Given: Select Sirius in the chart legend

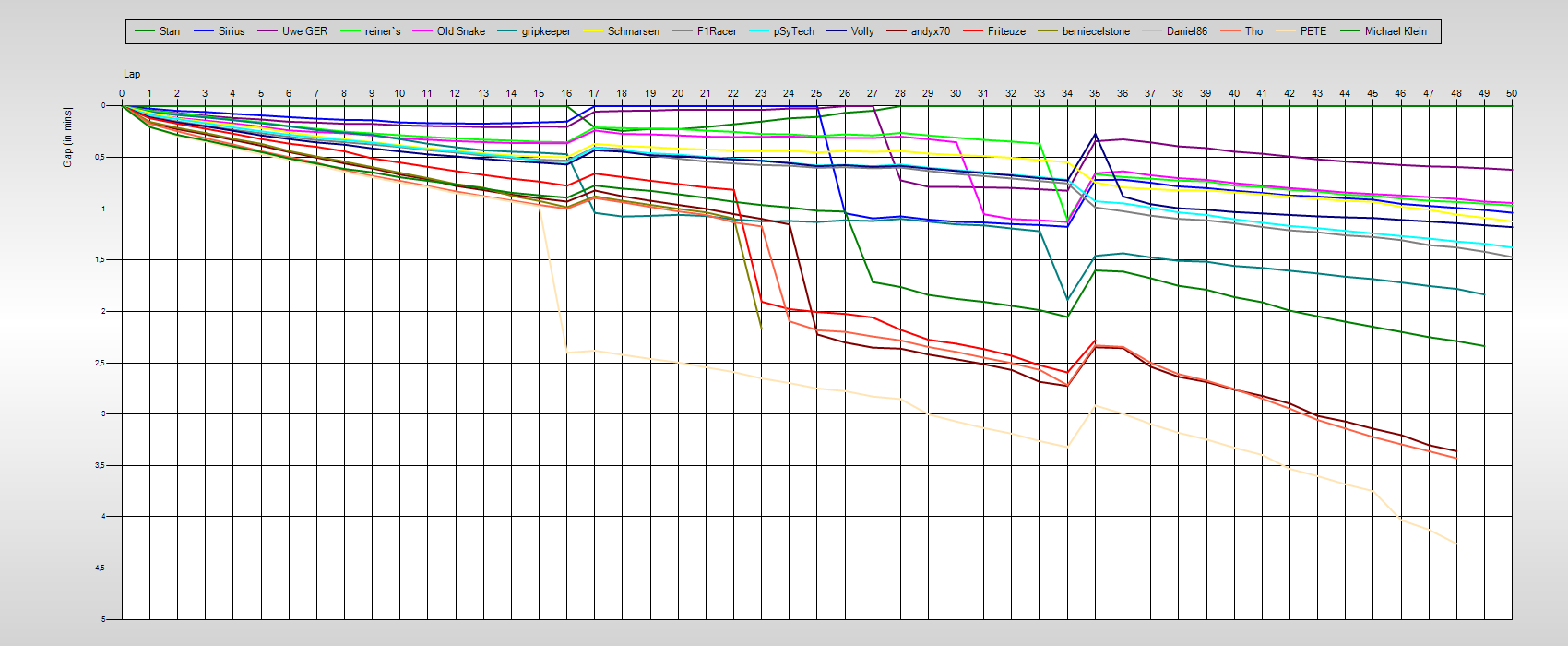Looking at the screenshot, I should [x=220, y=31].
